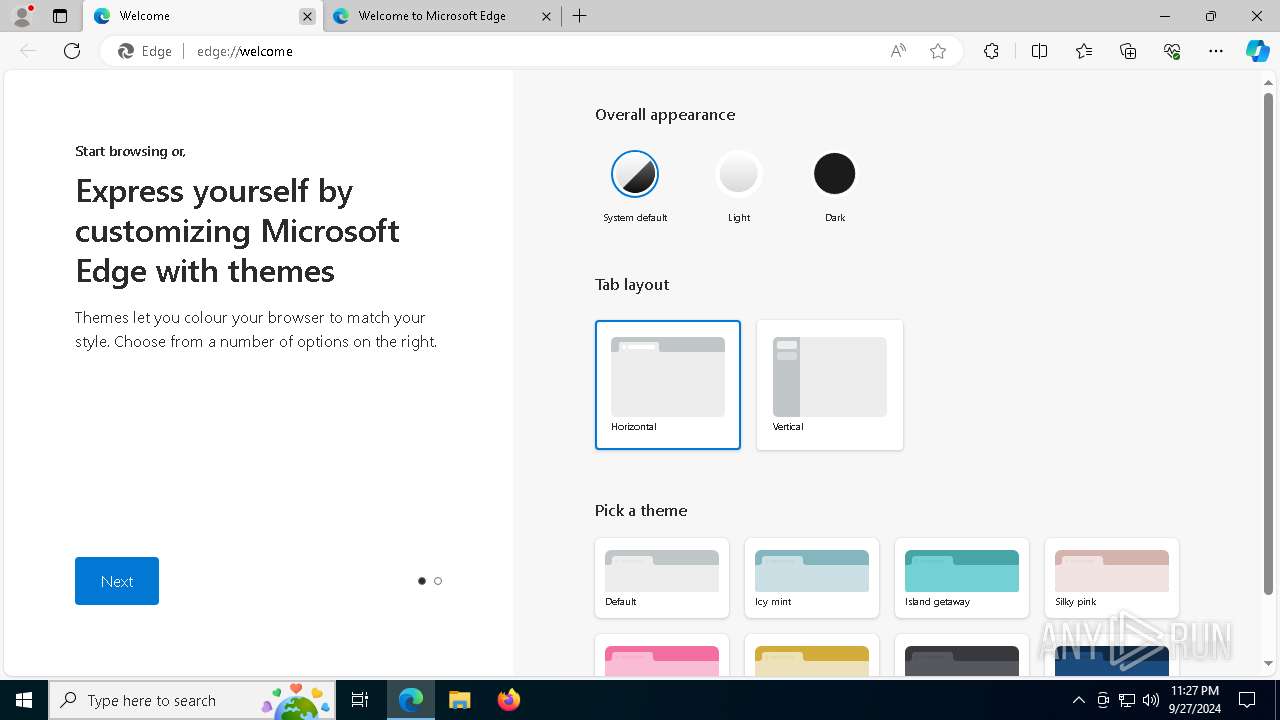The width and height of the screenshot is (1280, 720).
Task: Open the profile avatar menu
Action: click(x=22, y=16)
